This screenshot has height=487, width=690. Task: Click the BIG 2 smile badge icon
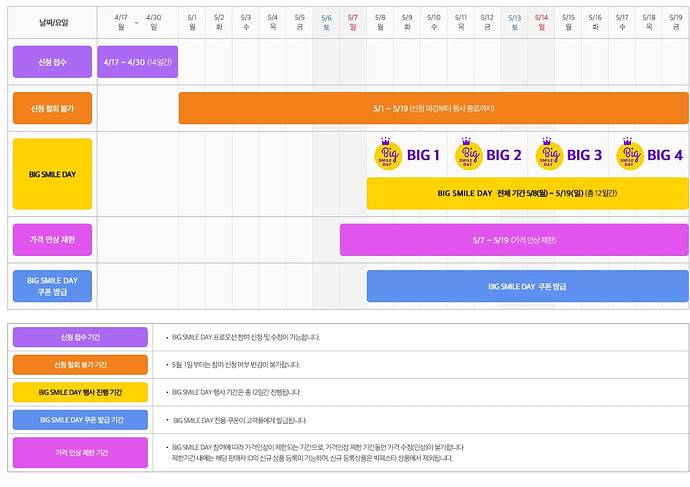coord(468,155)
